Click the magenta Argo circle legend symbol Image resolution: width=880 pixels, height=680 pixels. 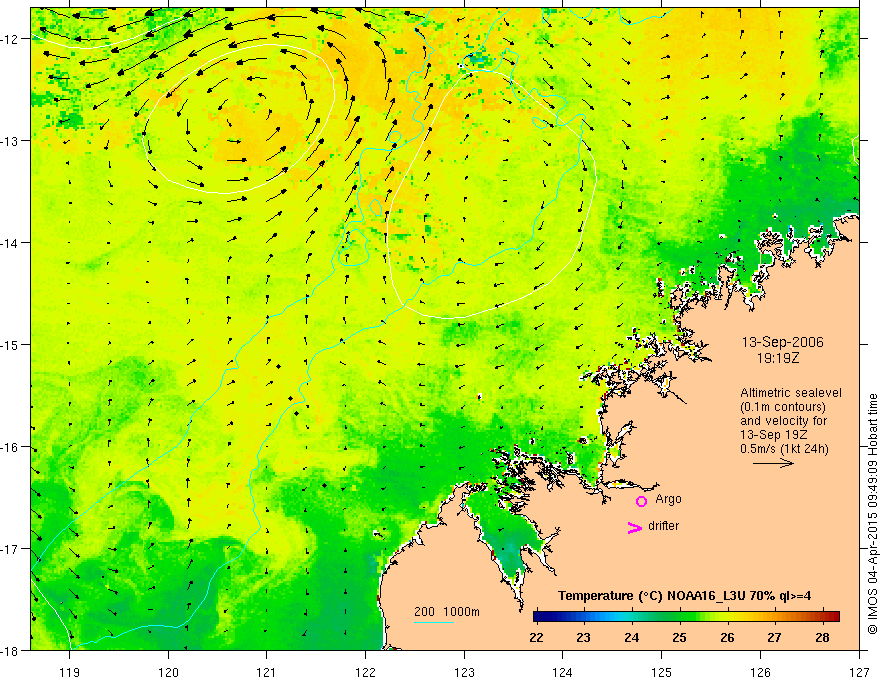coord(641,501)
